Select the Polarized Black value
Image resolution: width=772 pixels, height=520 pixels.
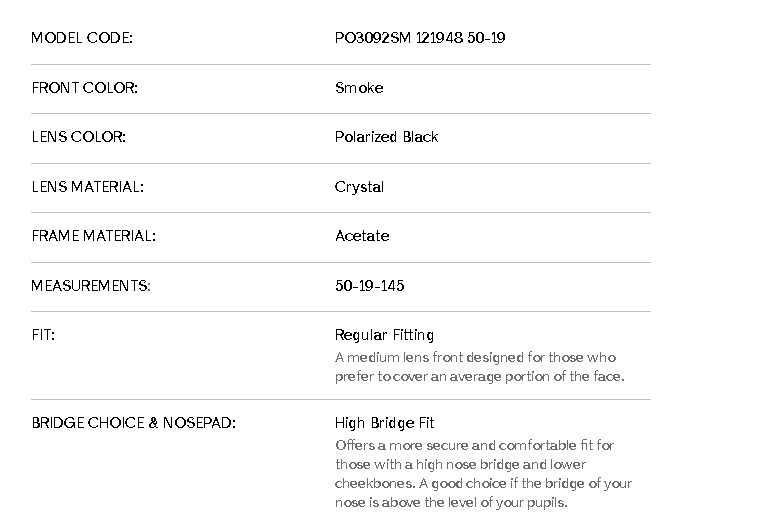tap(386, 137)
